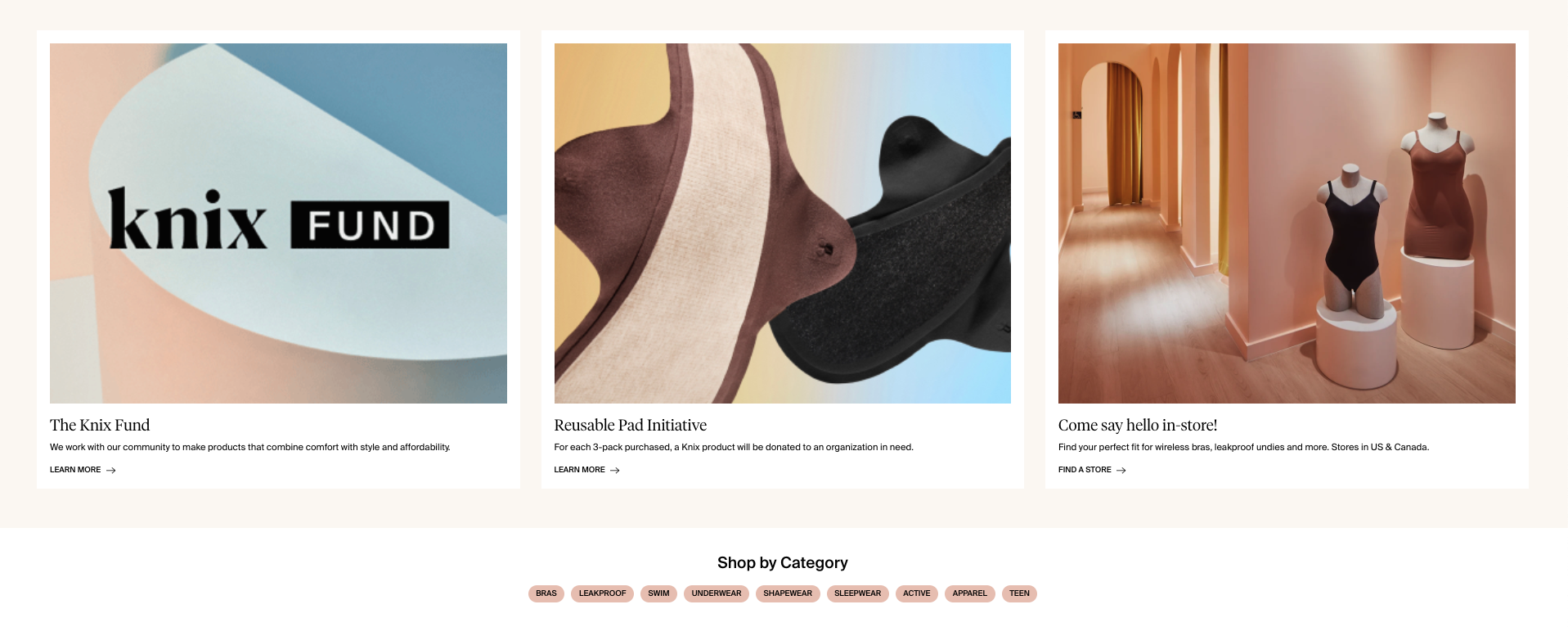Viewport: 1568px width, 627px height.
Task: Click the Find a Store link
Action: point(1085,470)
